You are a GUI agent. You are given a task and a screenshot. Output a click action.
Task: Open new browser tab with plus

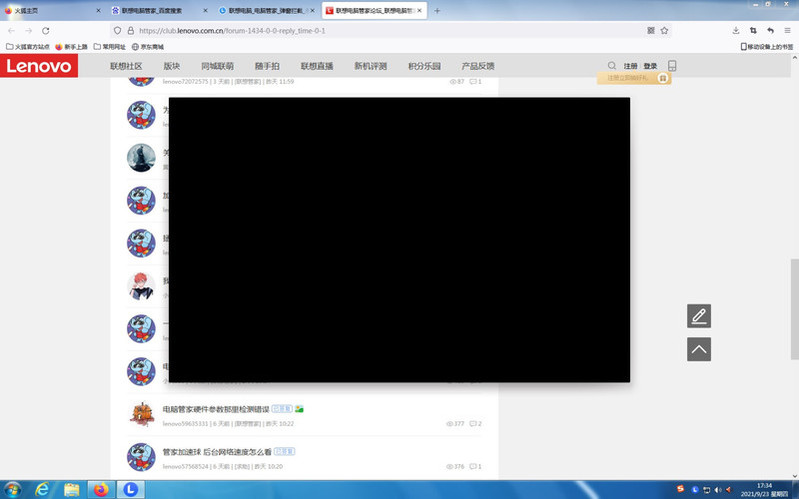tap(437, 11)
